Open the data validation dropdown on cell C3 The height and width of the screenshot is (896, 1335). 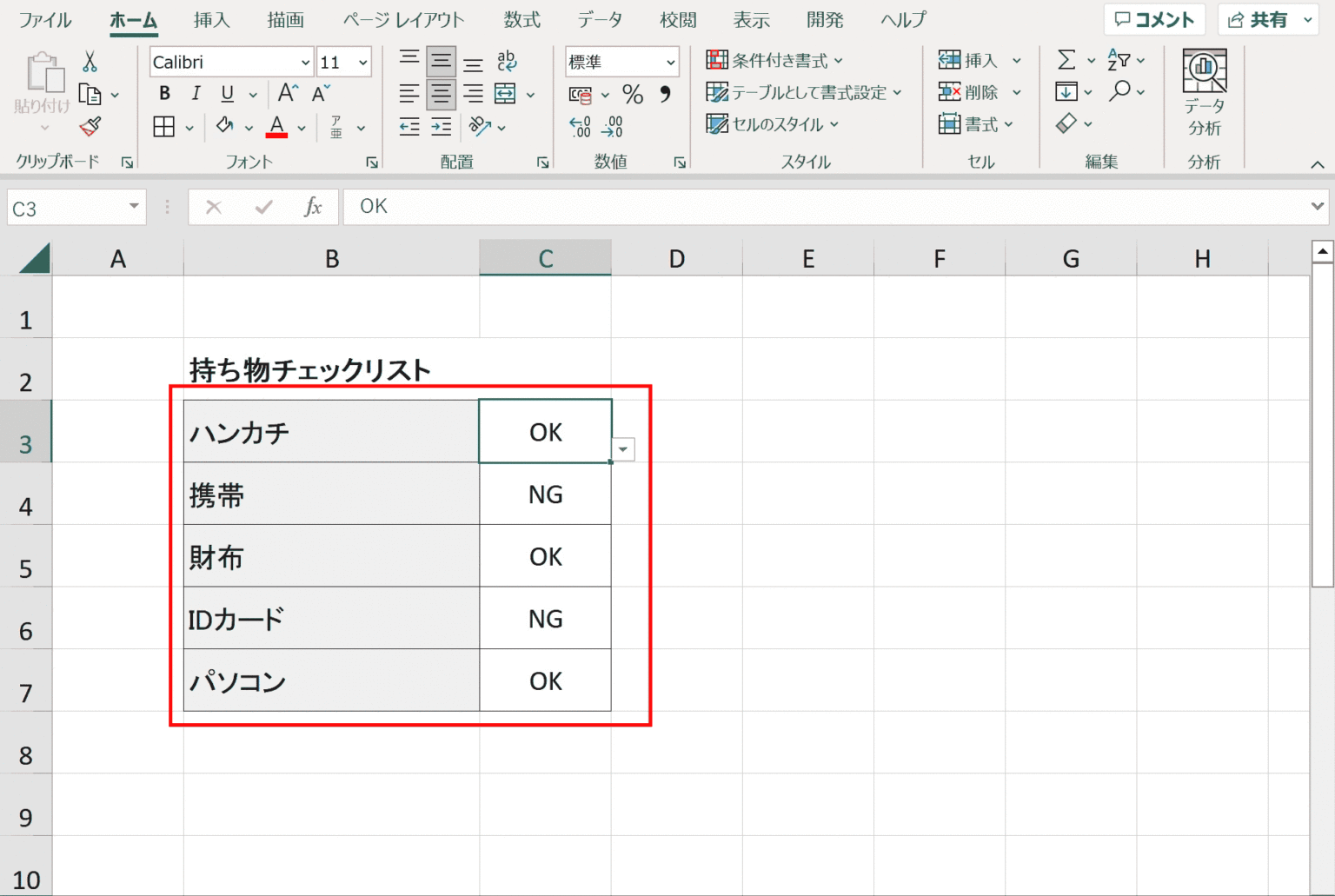[622, 449]
